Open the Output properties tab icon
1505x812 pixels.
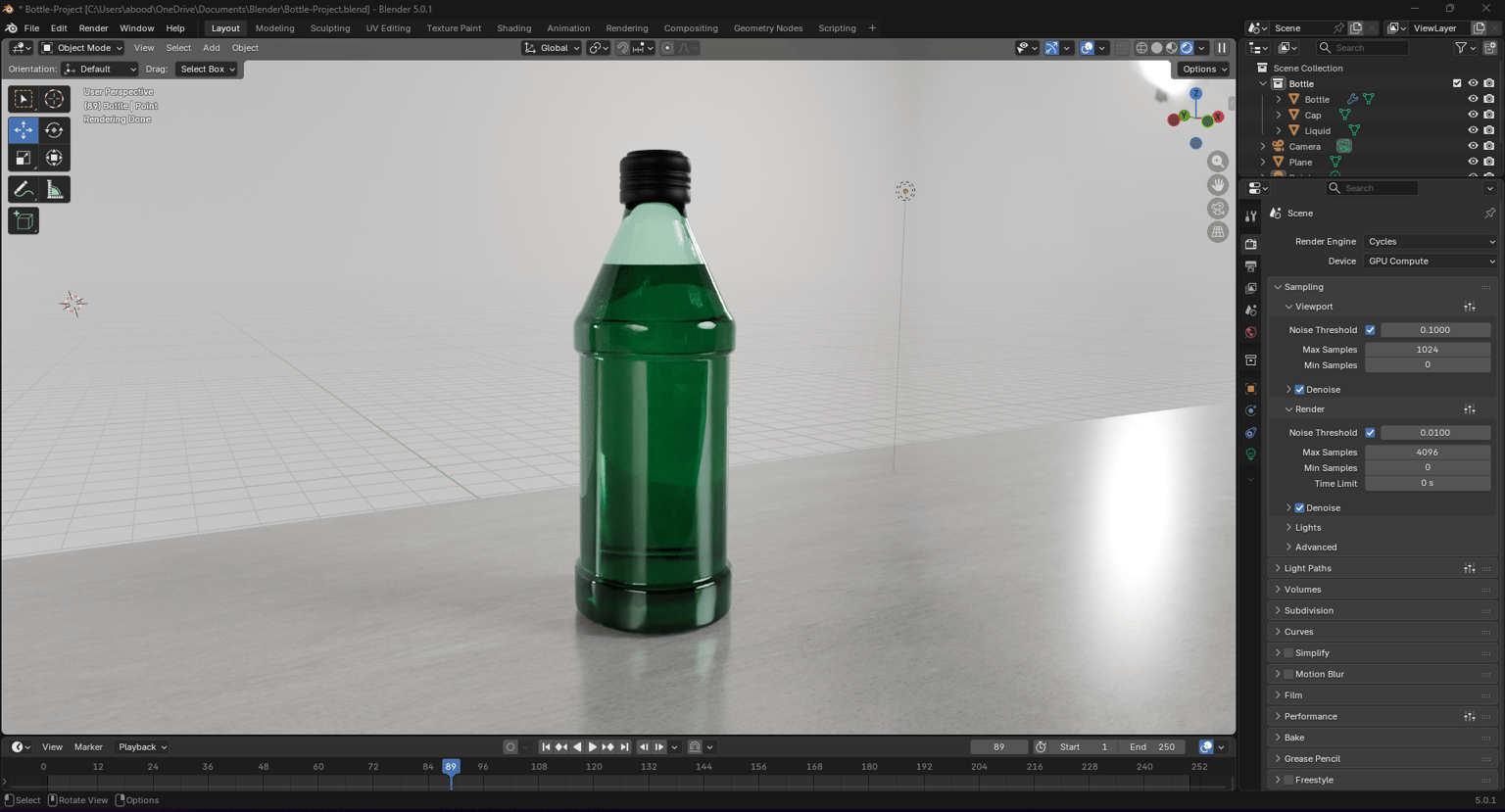pyautogui.click(x=1251, y=266)
